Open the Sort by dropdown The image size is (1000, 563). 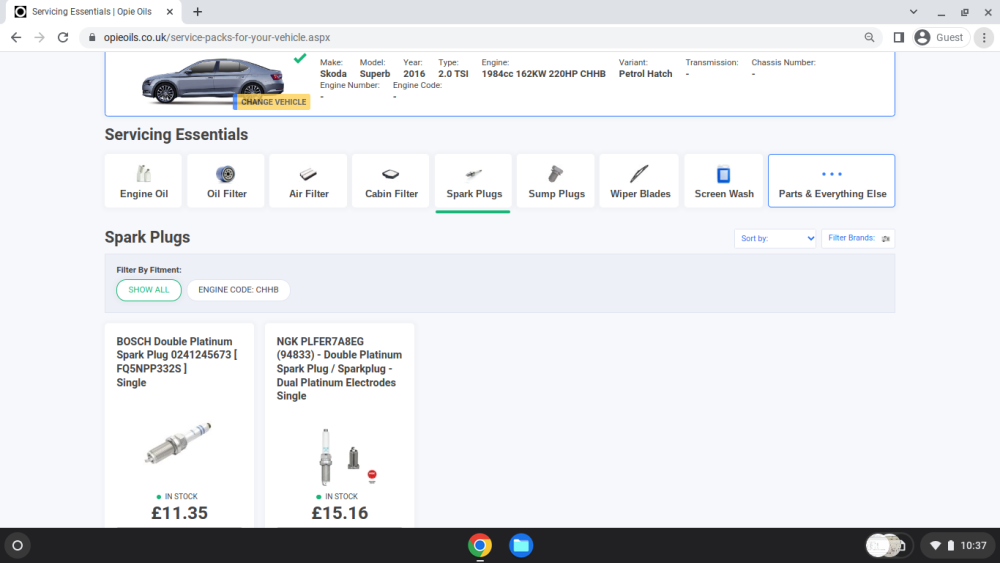(x=776, y=238)
